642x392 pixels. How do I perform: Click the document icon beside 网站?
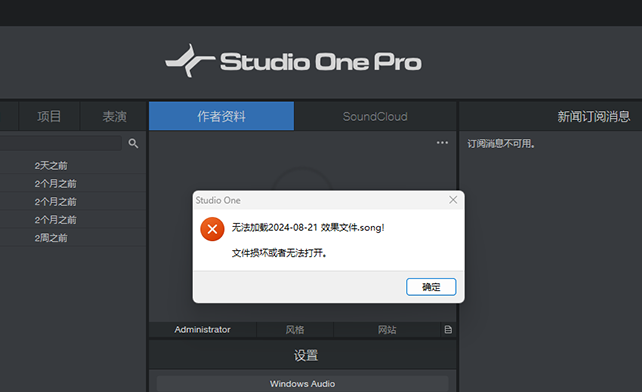[448, 329]
